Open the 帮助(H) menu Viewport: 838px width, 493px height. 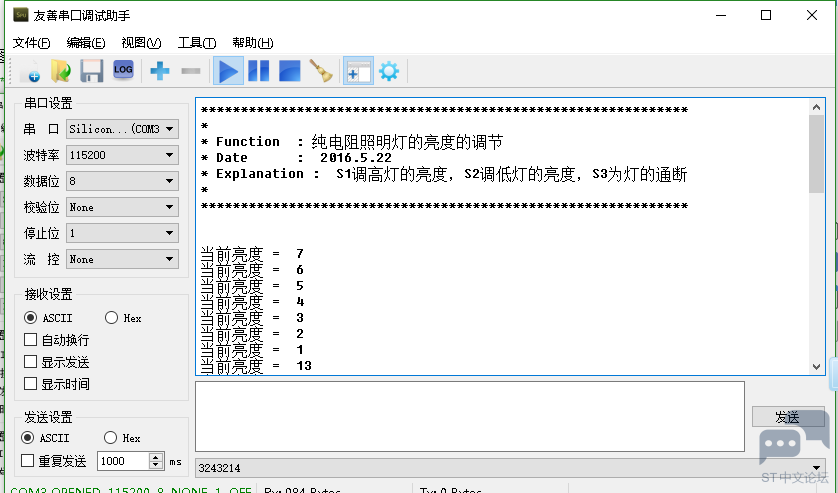[x=252, y=43]
